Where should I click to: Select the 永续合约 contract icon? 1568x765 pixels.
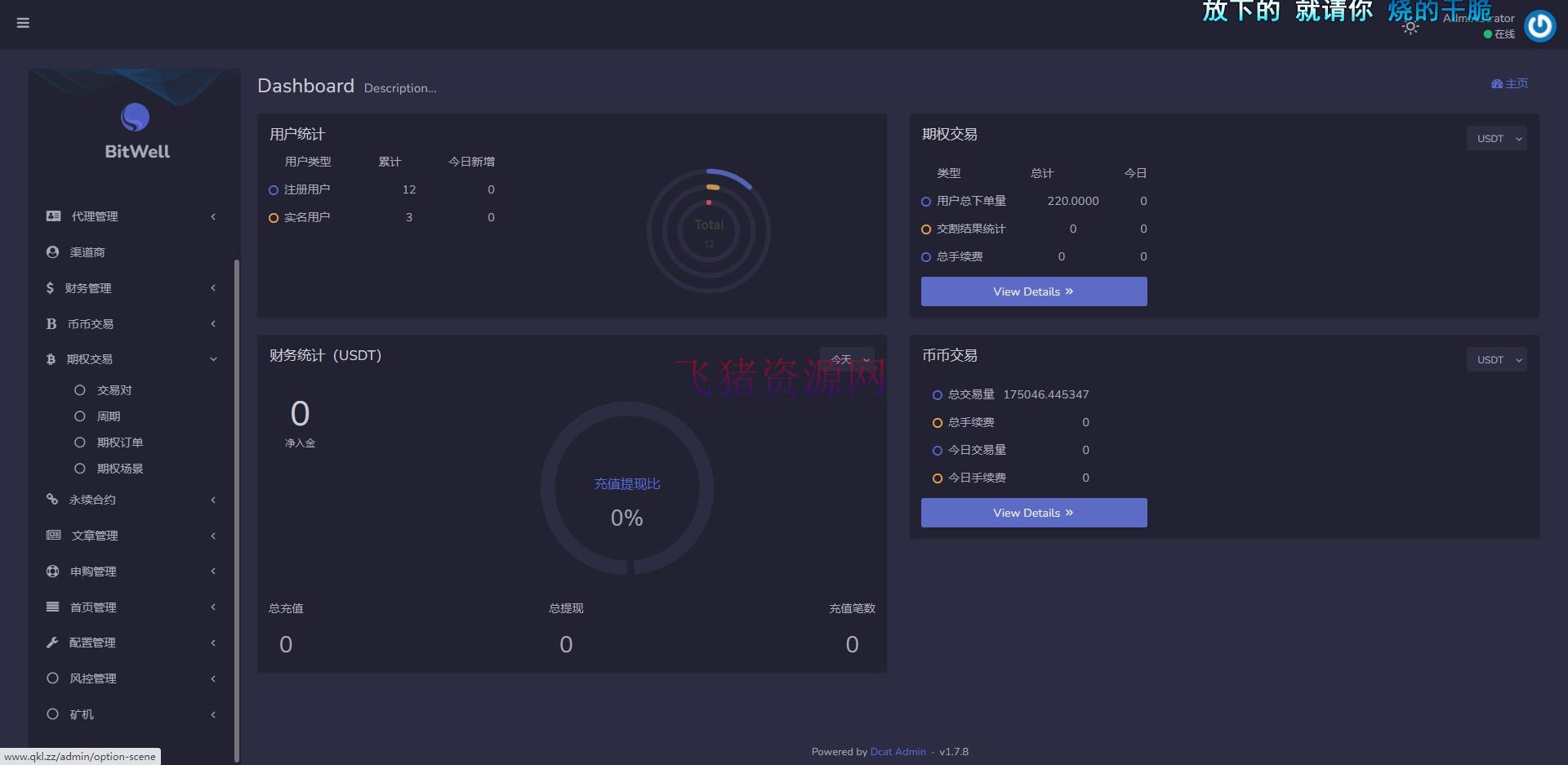tap(52, 500)
